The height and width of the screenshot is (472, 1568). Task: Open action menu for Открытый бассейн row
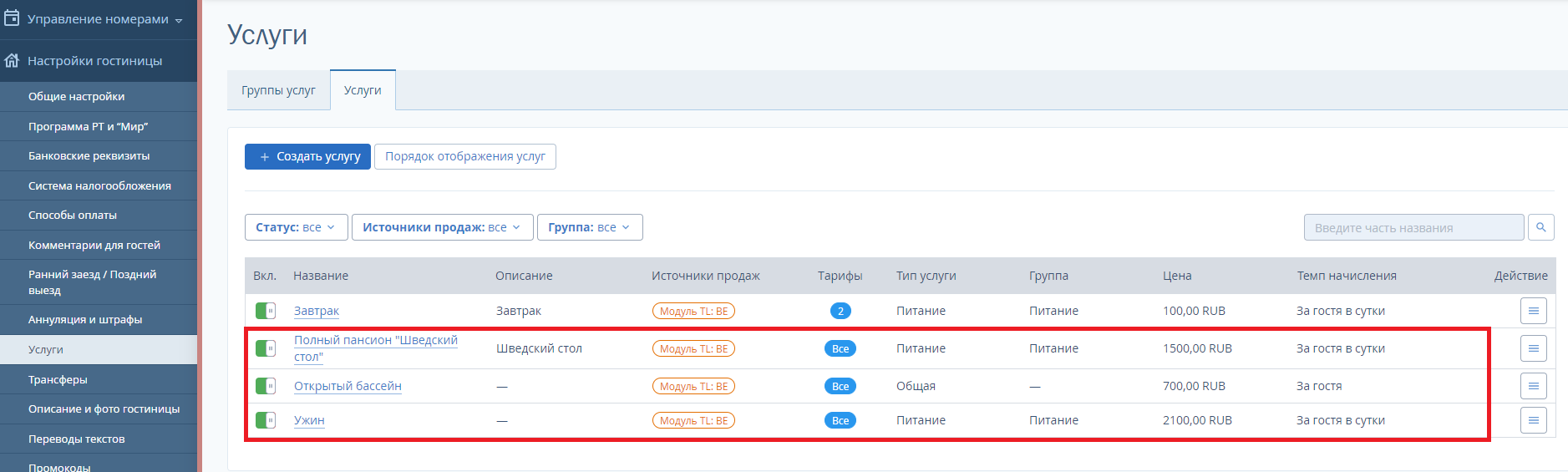[1533, 386]
